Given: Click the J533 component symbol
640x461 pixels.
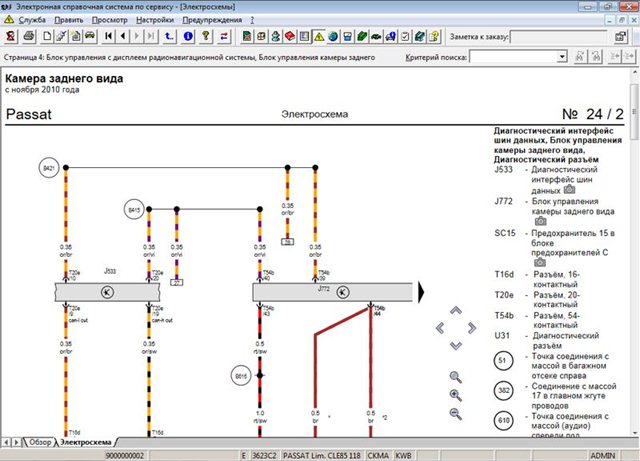Looking at the screenshot, I should coord(107,292).
